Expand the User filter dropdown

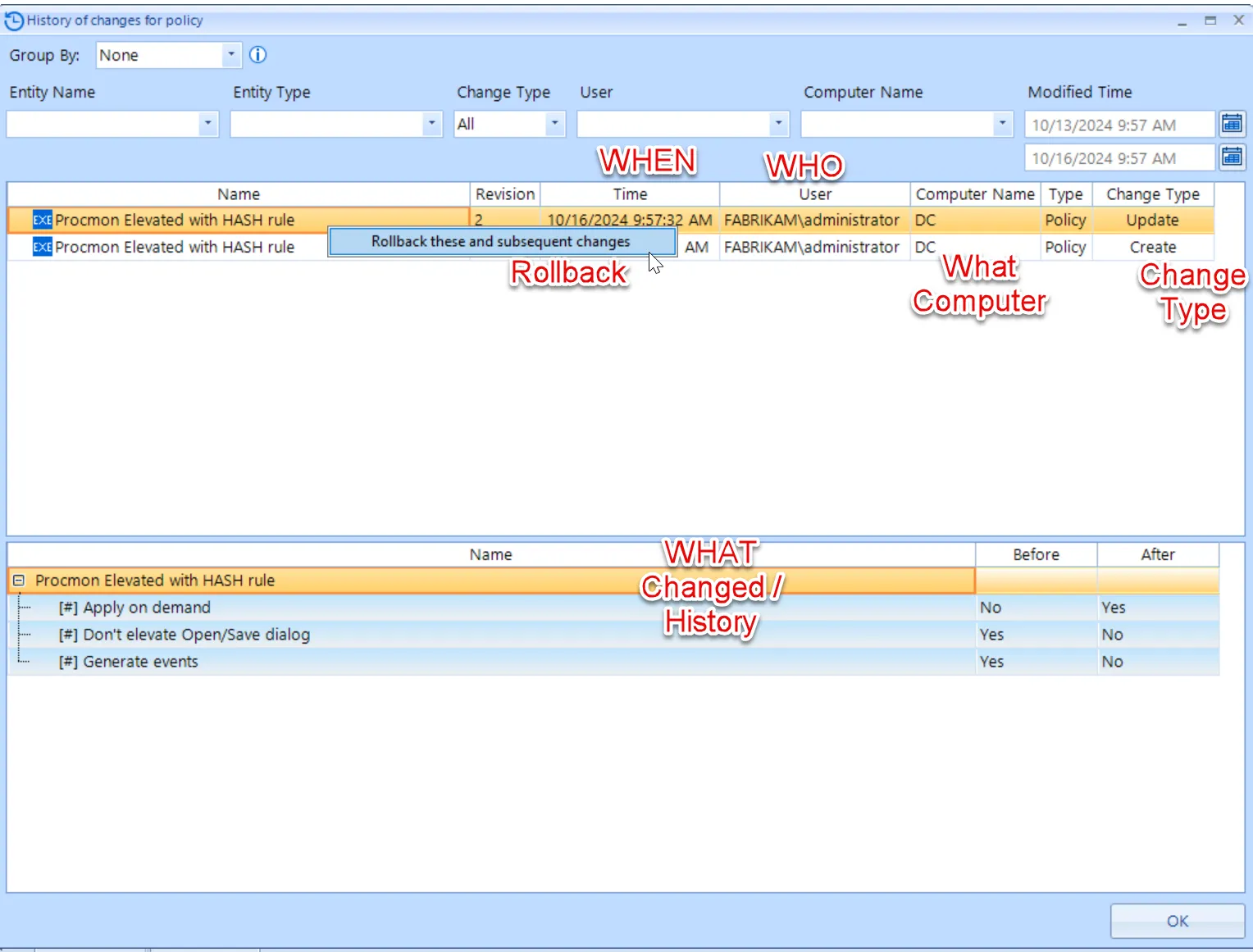pos(777,124)
